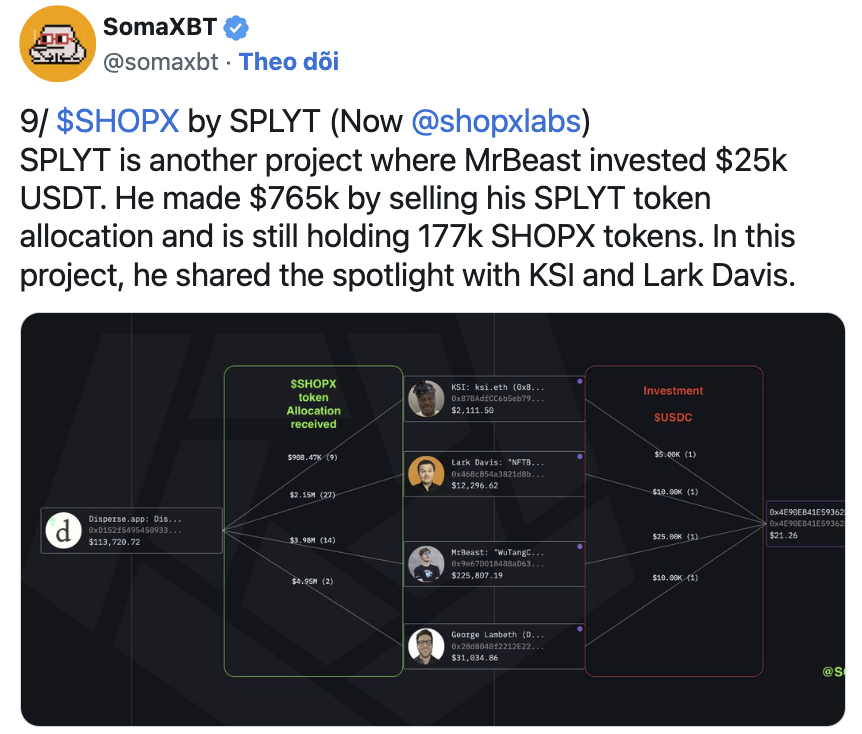Click the 0x4E90E841E5936 address node

pyautogui.click(x=806, y=524)
